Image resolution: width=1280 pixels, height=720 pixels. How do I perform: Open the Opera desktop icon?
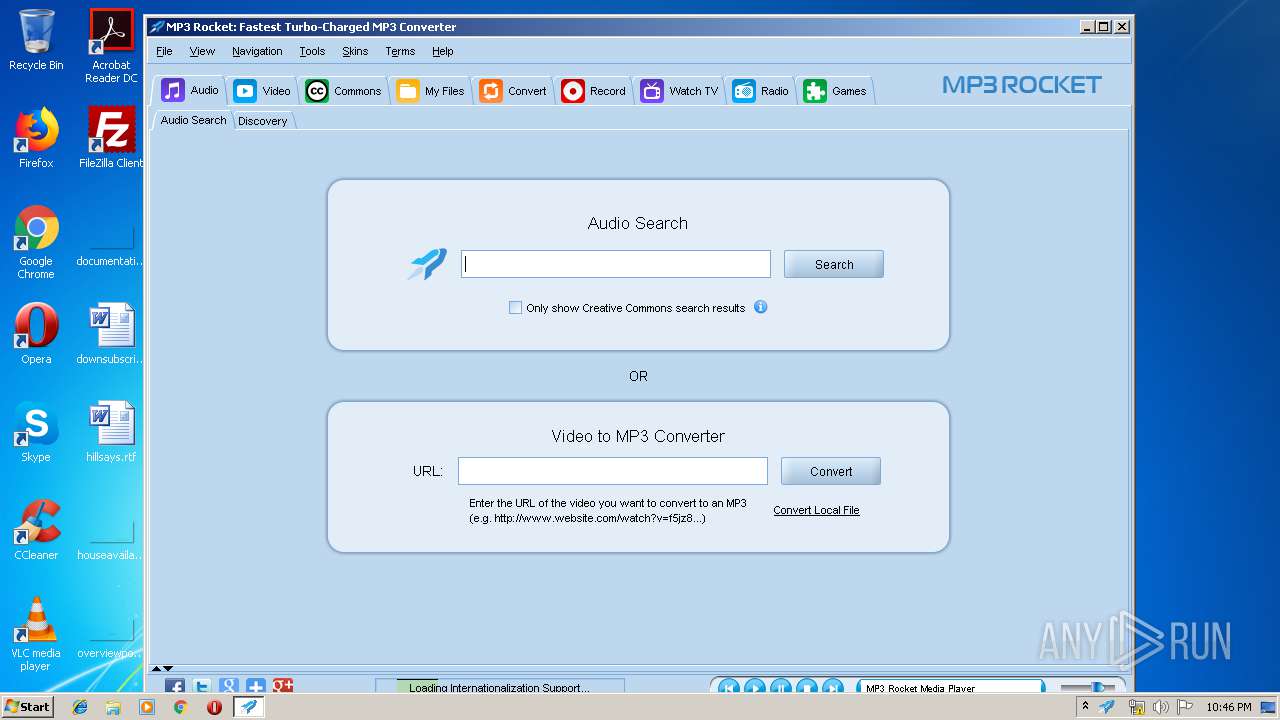click(36, 334)
